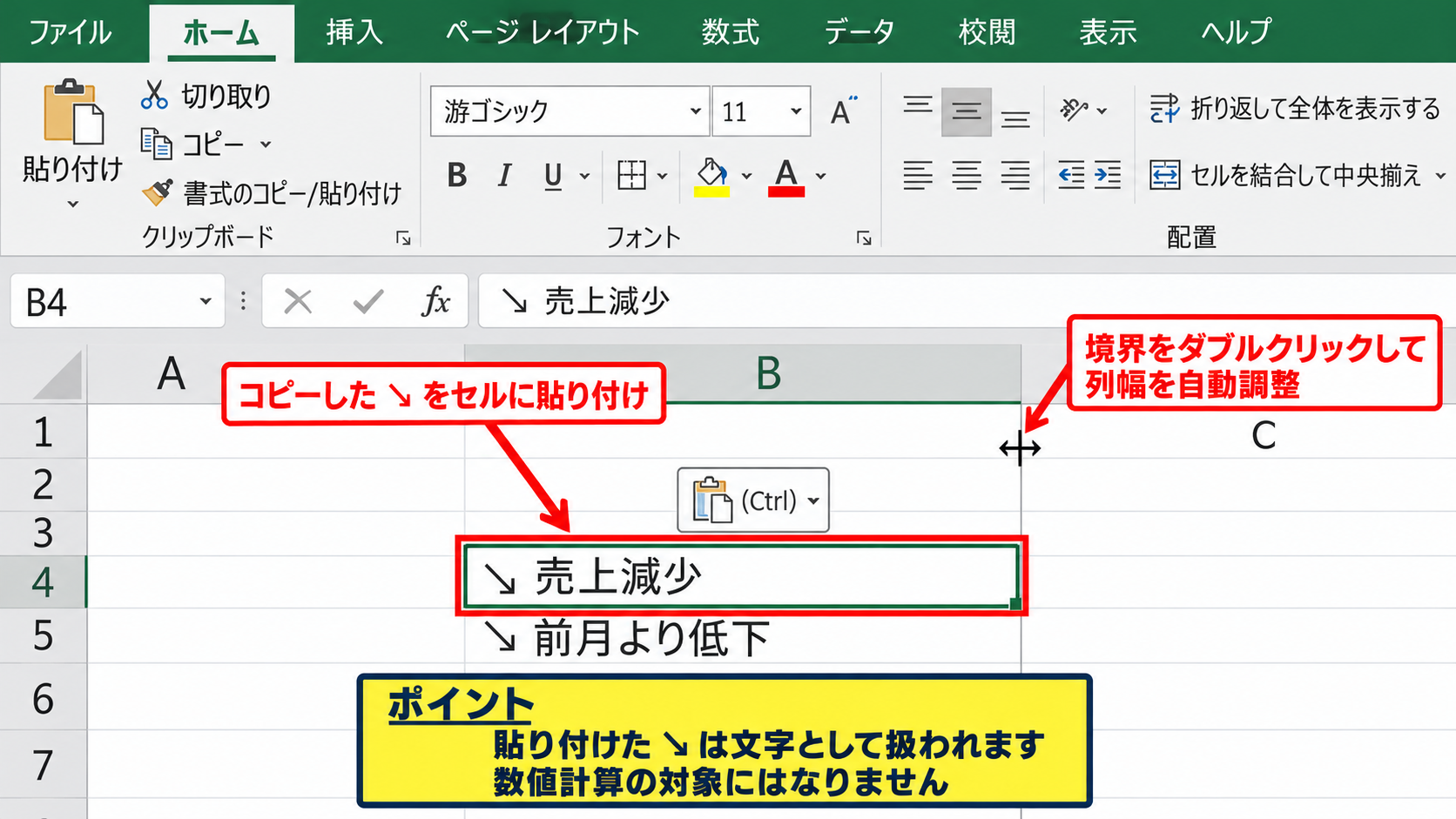Open orientation dropdown arrow
The image size is (1456, 819).
tap(1102, 111)
